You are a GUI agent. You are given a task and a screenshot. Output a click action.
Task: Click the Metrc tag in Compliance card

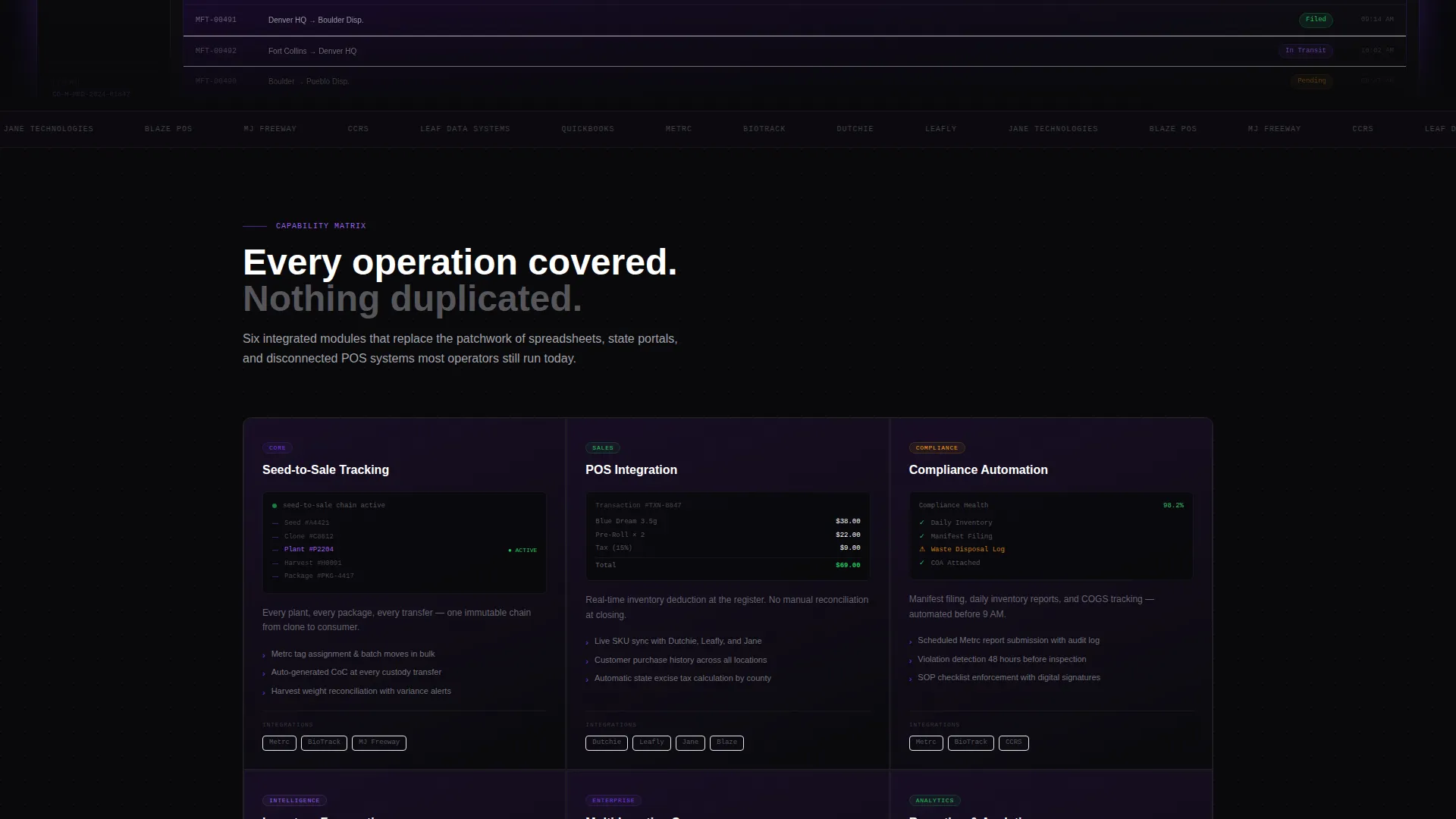click(x=926, y=743)
